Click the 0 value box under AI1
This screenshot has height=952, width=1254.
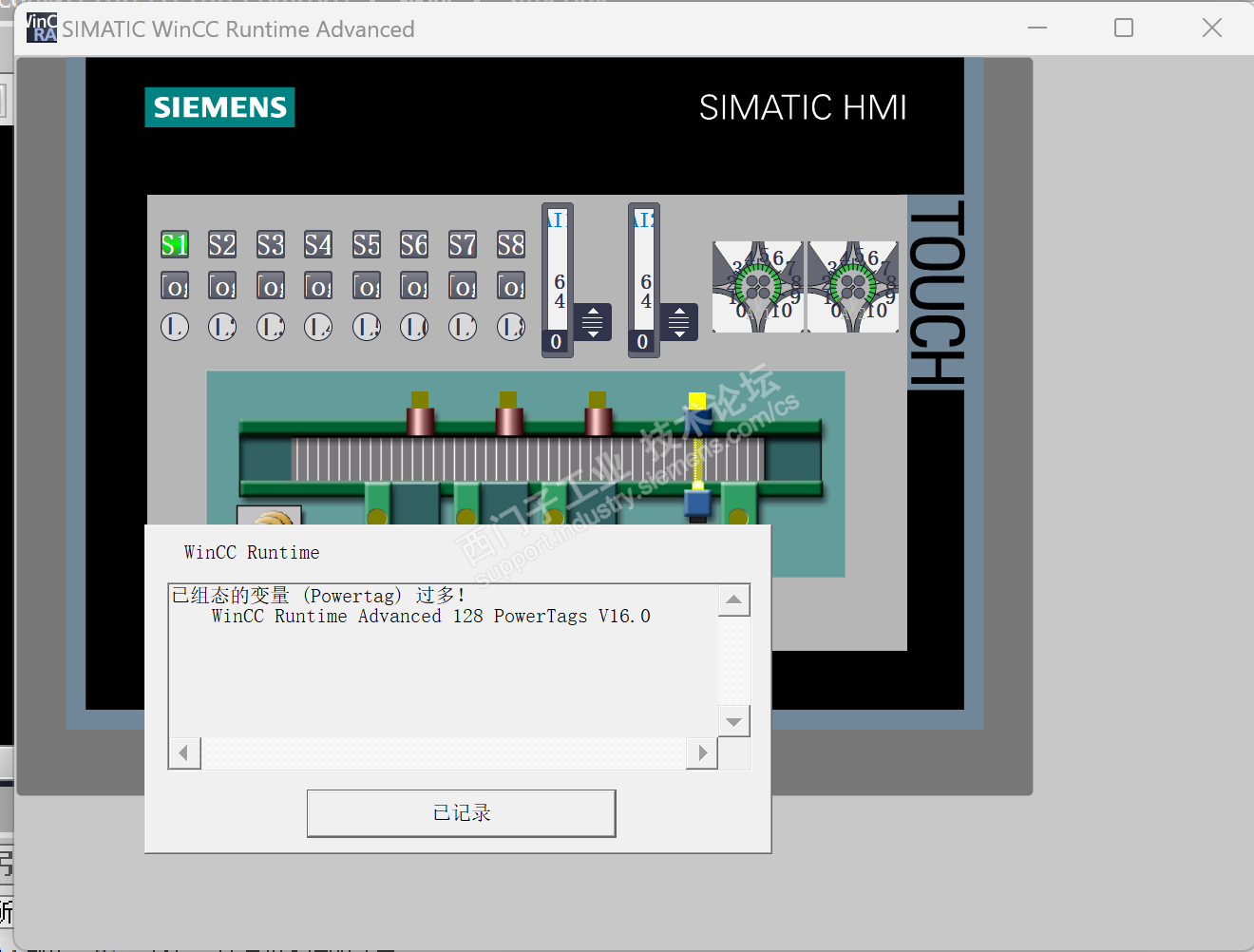tap(557, 342)
